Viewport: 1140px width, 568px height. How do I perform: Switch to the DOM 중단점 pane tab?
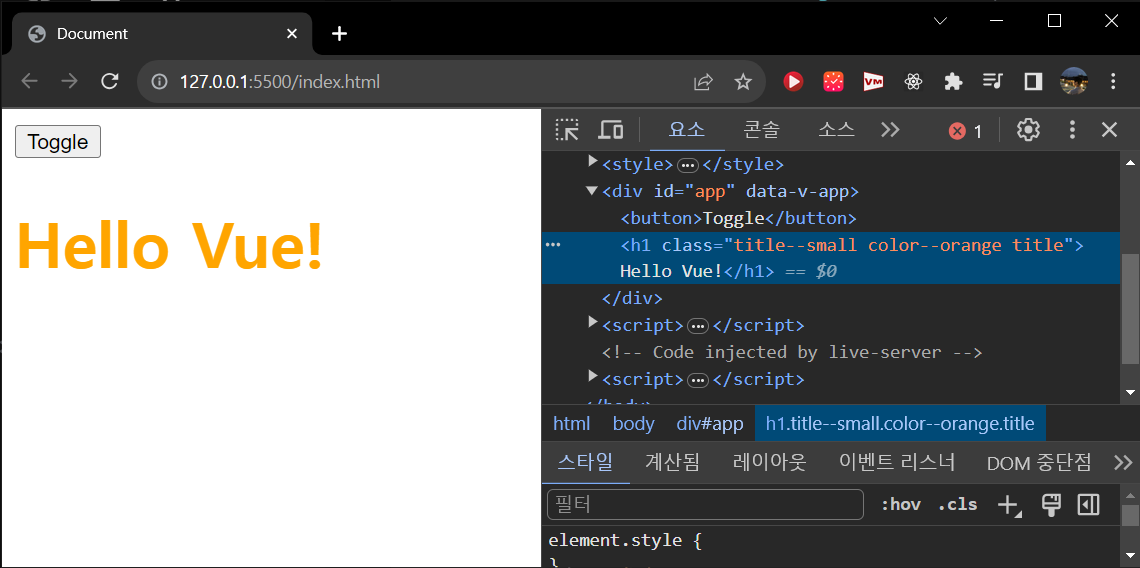[1038, 463]
